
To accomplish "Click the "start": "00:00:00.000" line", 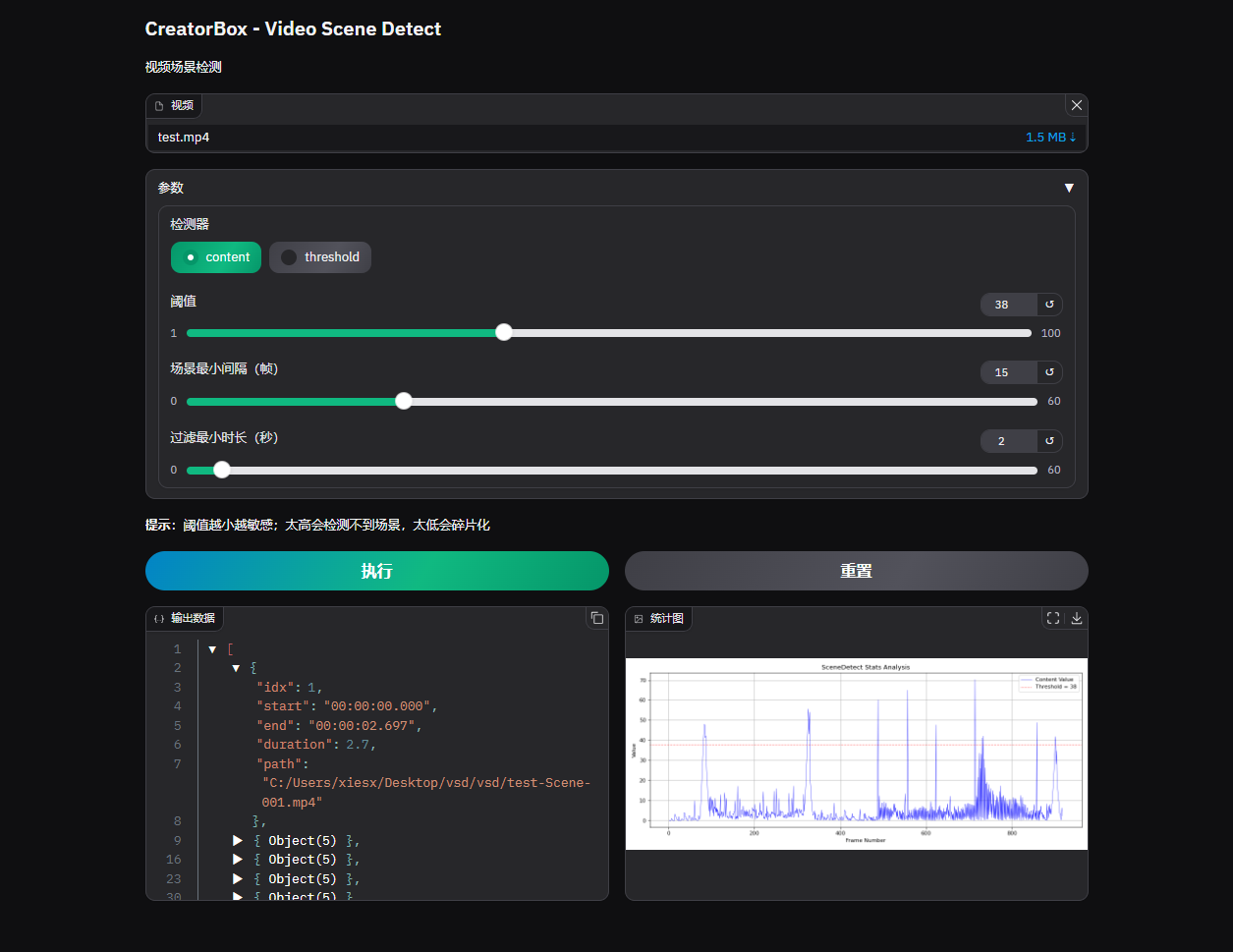I will coord(347,706).
